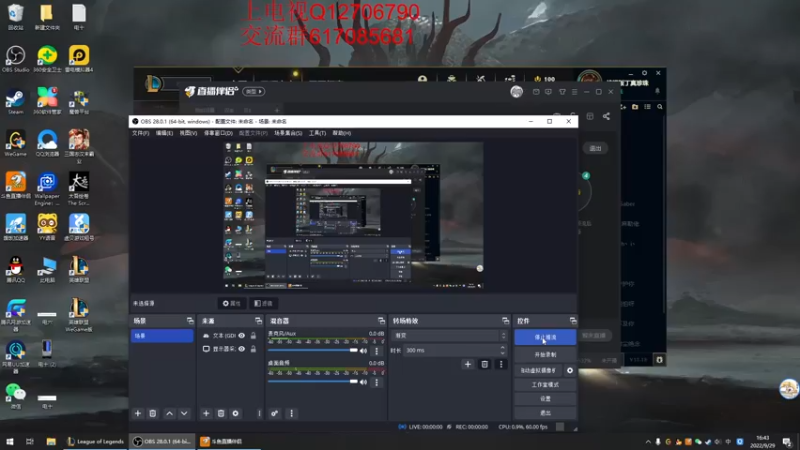
Task: Remove the transition using trash icon
Action: 485,364
